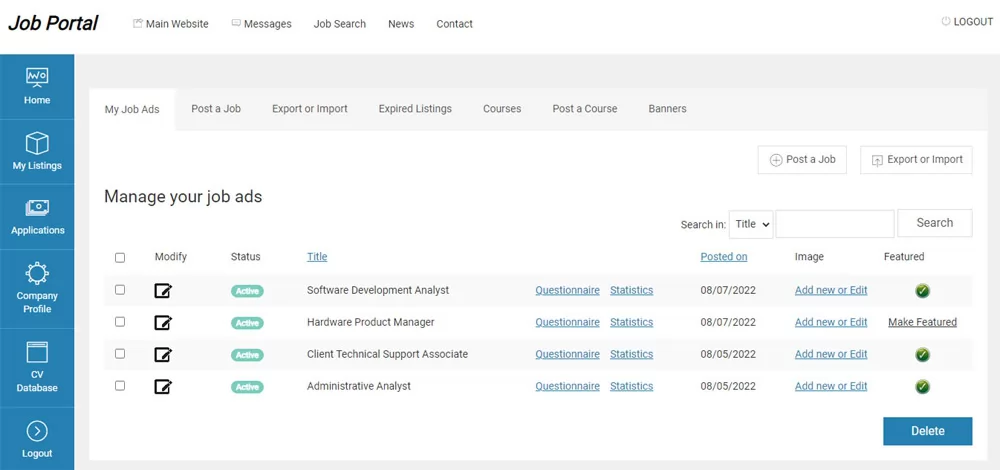Click the Post a Job button with plus
The image size is (1000, 470).
click(802, 159)
